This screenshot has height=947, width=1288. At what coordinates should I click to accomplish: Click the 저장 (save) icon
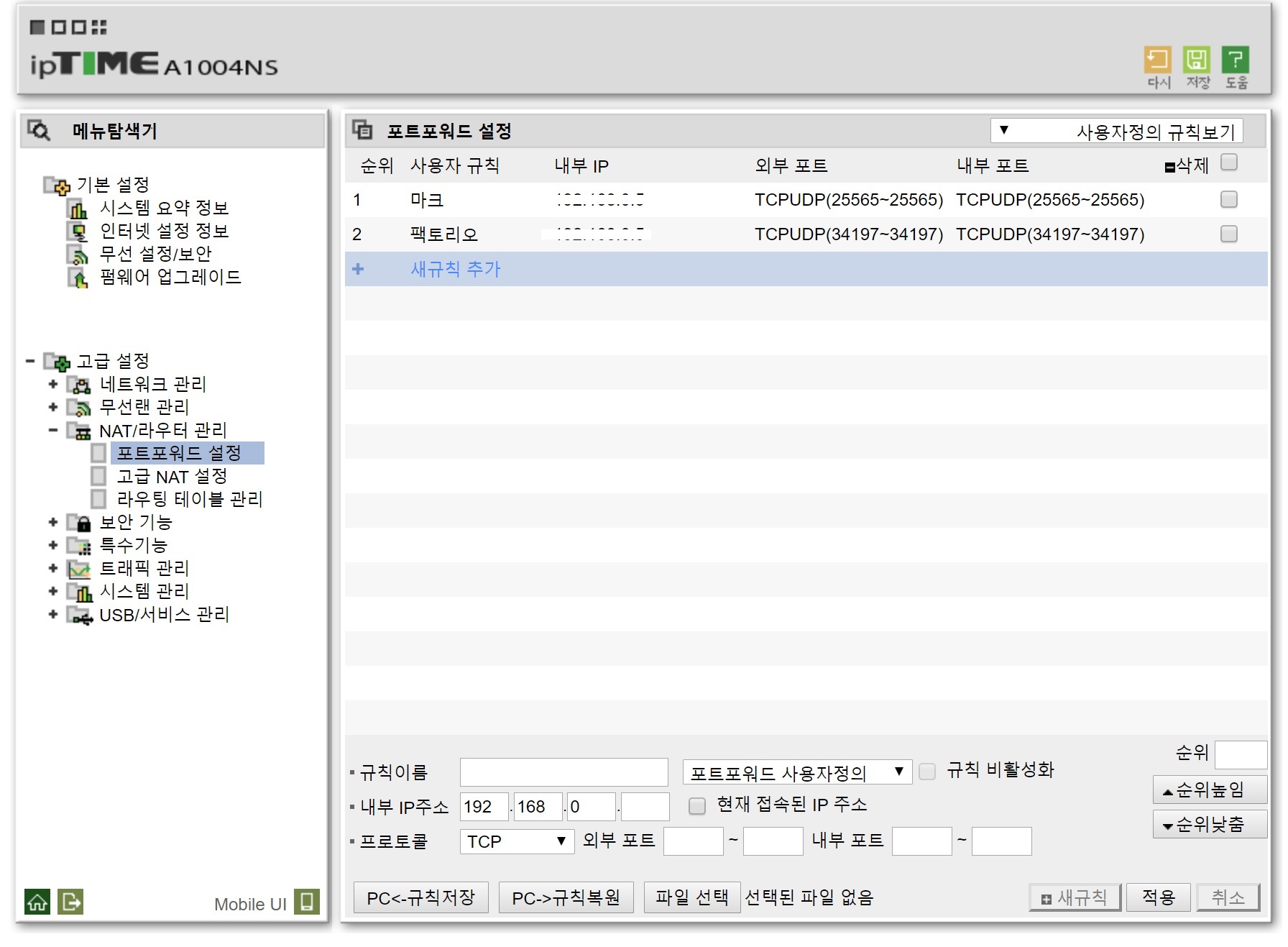1197,60
